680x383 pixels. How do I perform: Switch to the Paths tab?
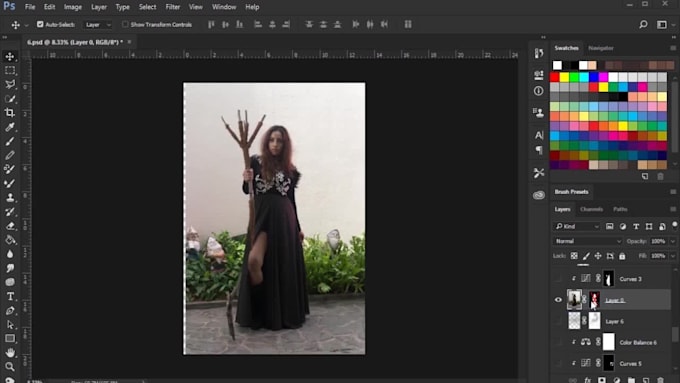pyautogui.click(x=620, y=209)
